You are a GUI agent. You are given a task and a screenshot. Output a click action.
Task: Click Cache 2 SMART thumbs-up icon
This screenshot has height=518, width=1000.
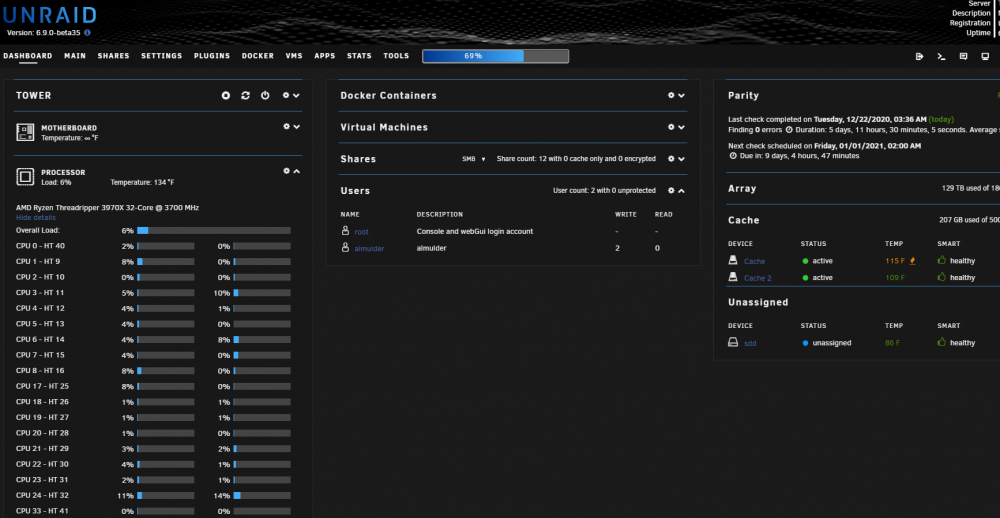pyautogui.click(x=941, y=277)
